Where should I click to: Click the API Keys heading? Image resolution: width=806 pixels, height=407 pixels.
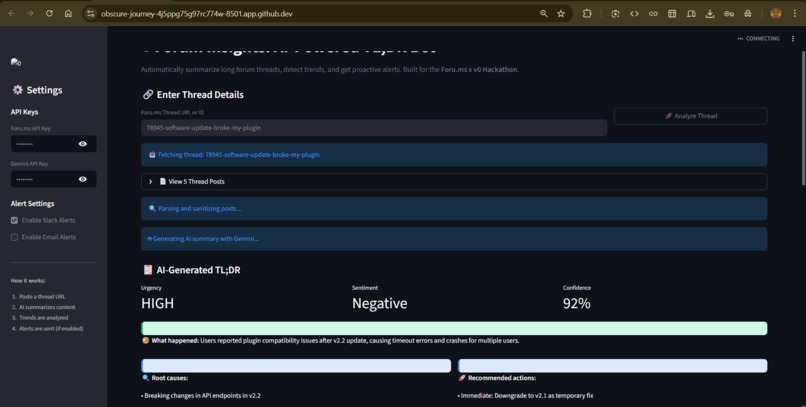(x=24, y=112)
